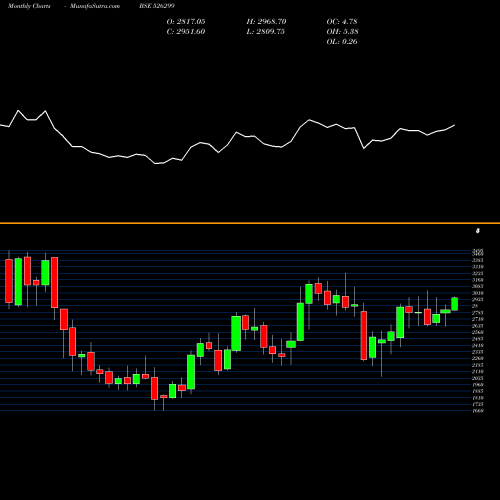500x500 pixels.
Task: Click the 'Monthly Charts' title text
Action: (x=29, y=6)
